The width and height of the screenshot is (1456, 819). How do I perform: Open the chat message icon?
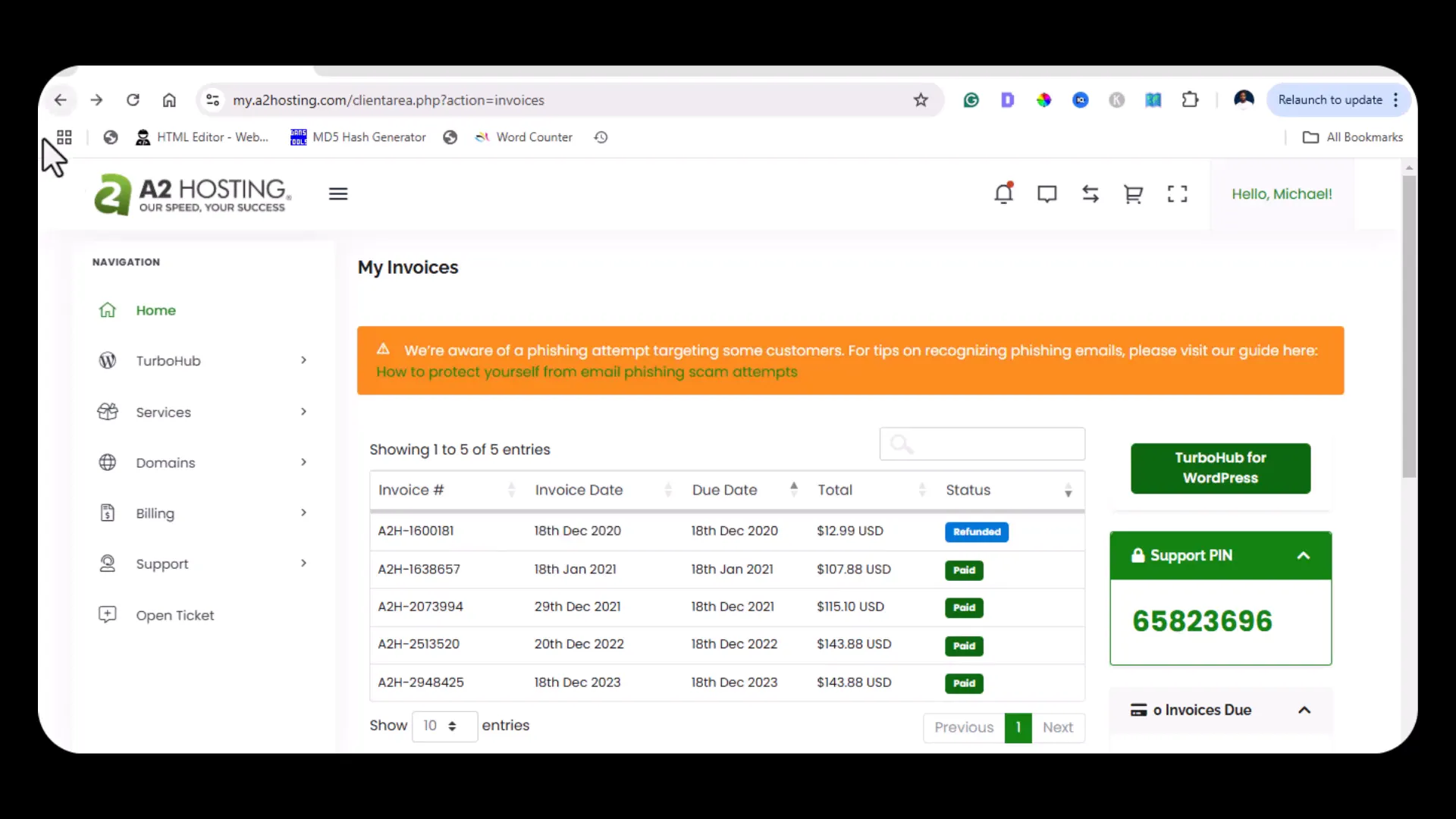[1047, 194]
